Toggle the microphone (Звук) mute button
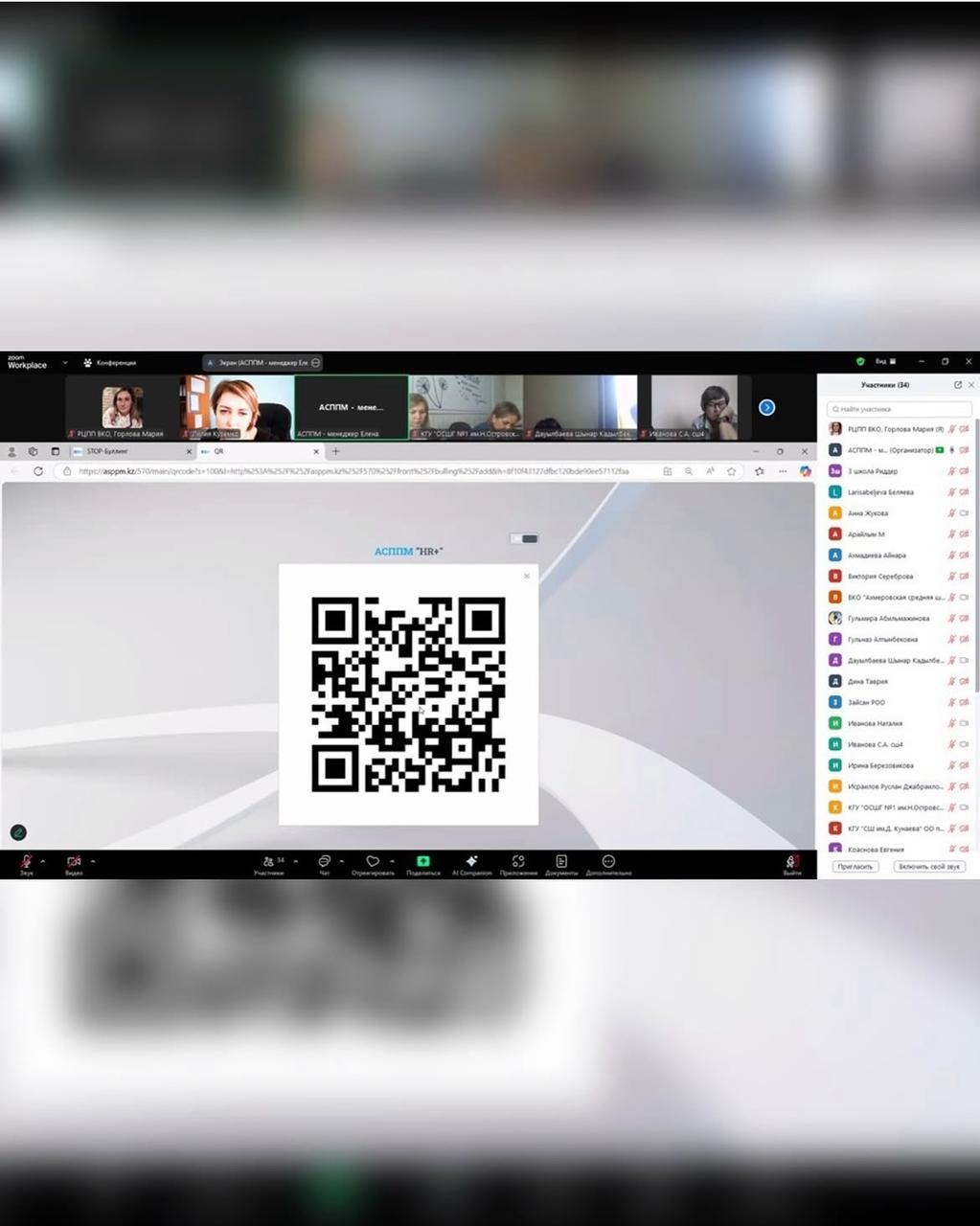The height and width of the screenshot is (1226, 980). 26,862
